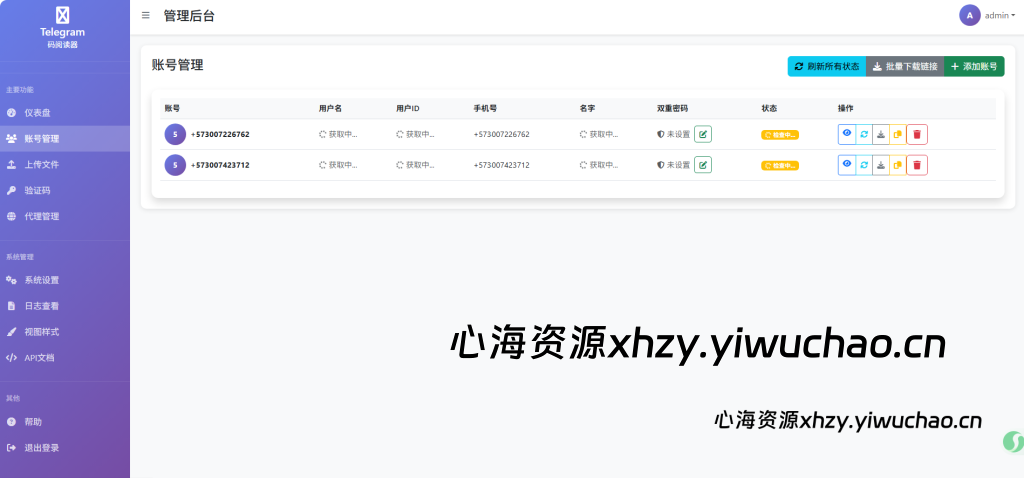Click 未设置 text in +573007226762 row
Screen dimensions: 1024x478
678,134
